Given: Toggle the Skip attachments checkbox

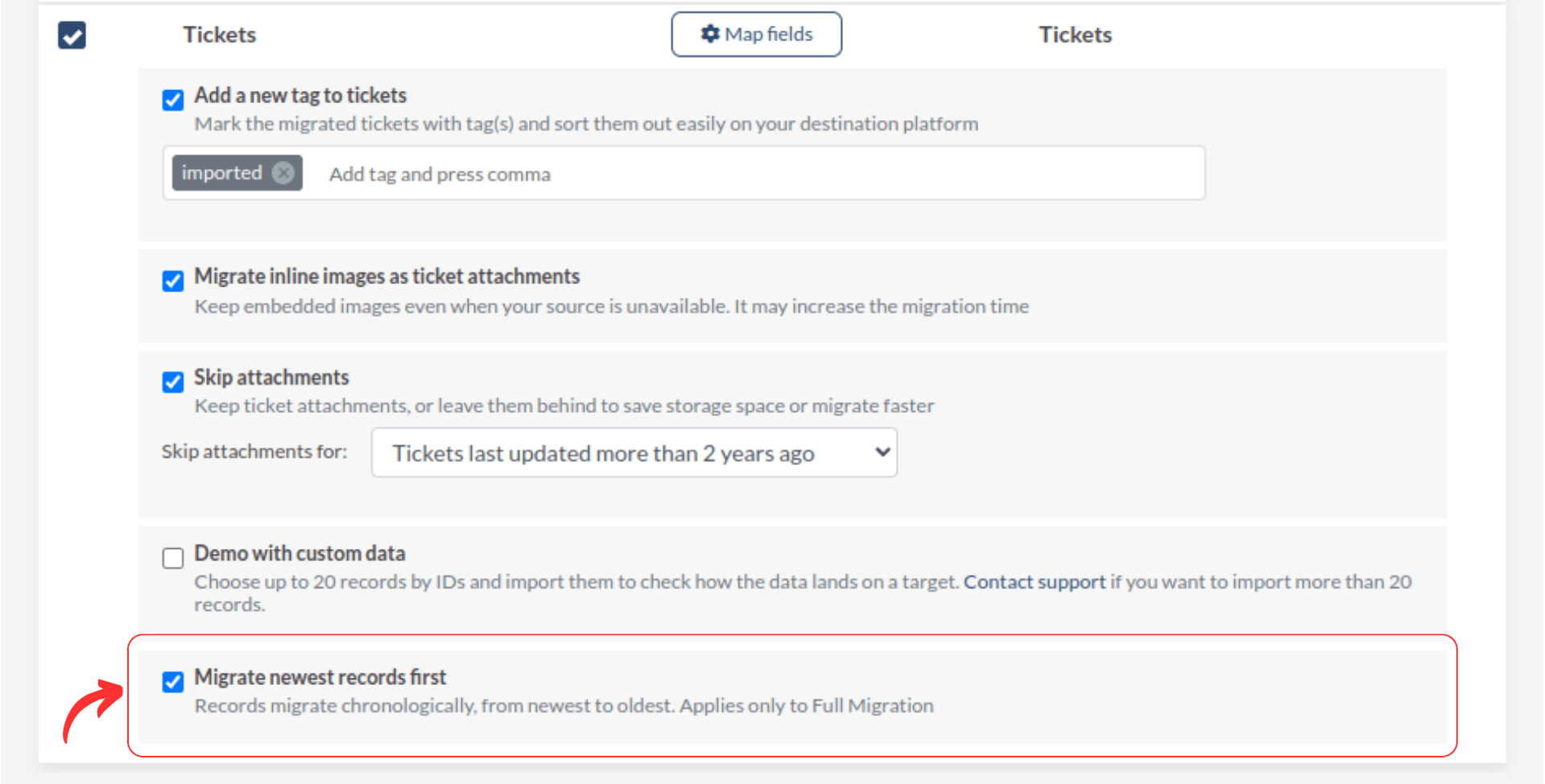Looking at the screenshot, I should click(173, 382).
